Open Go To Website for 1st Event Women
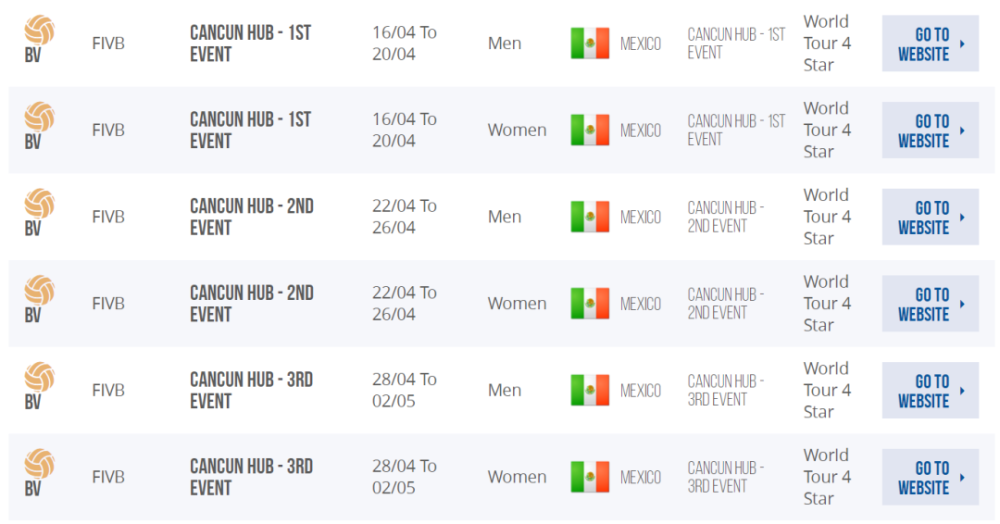Viewport: 1000px width, 524px height. tap(930, 130)
